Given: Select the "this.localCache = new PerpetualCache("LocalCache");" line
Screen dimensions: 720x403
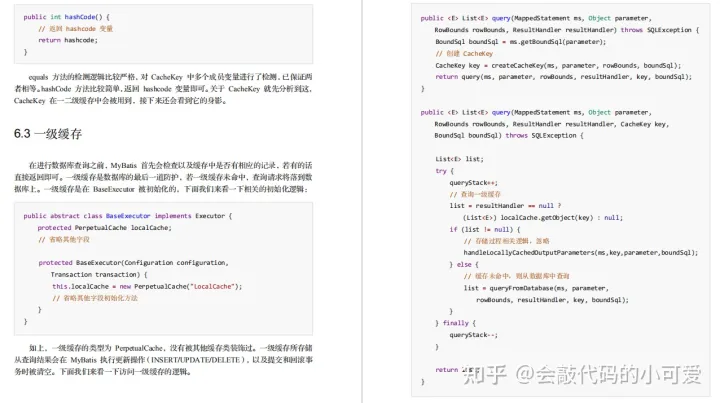Looking at the screenshot, I should coord(147,286).
